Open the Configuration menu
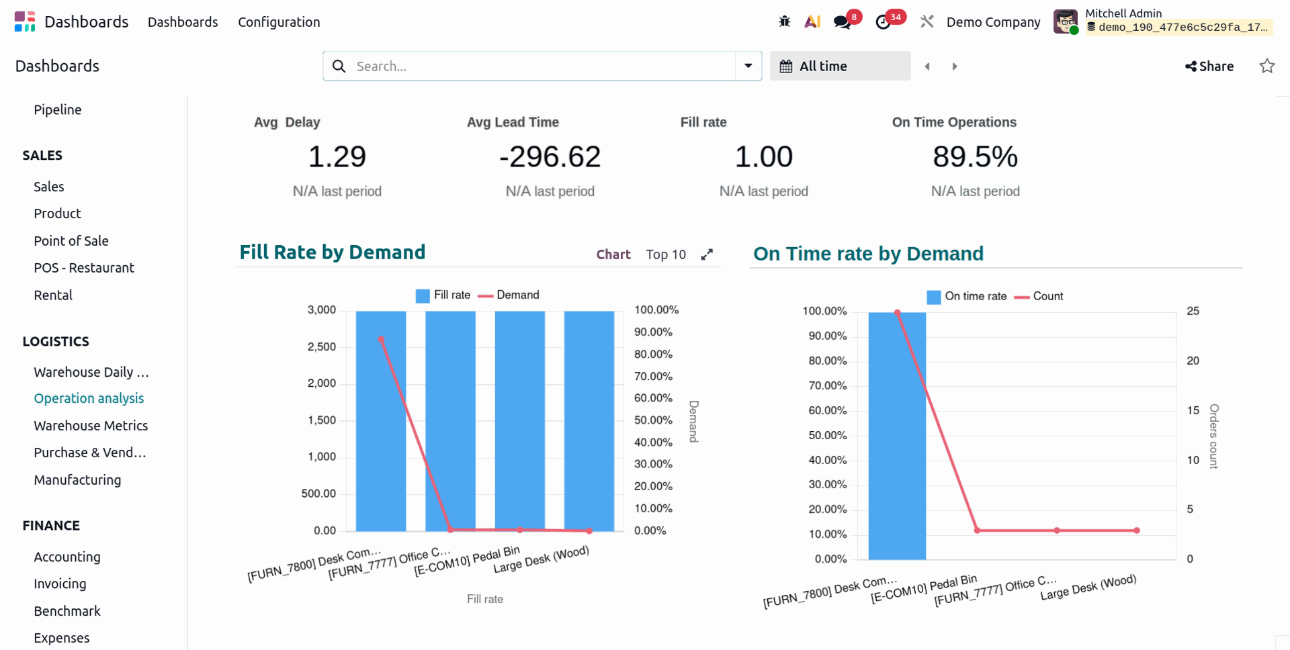Viewport: 1290px width, 650px height. 279,22
